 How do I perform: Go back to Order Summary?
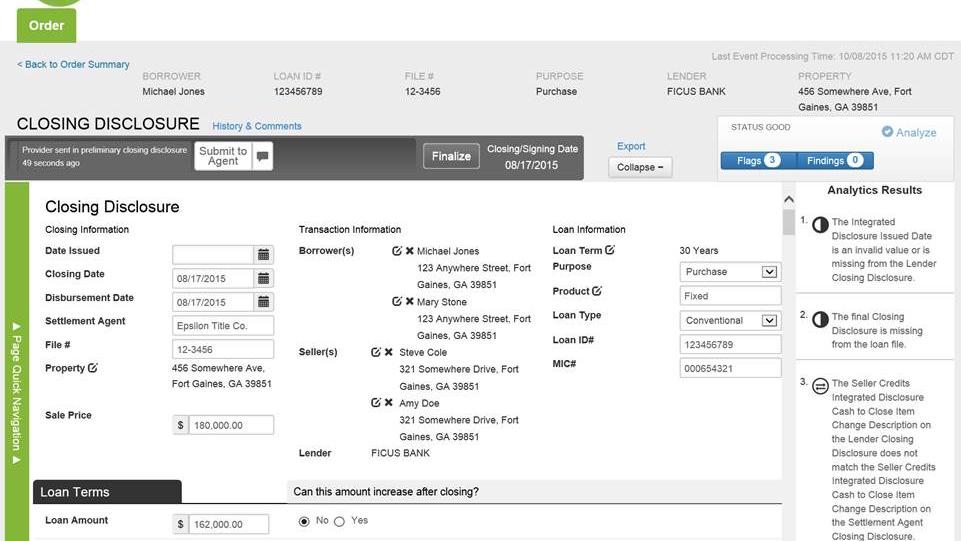(73, 64)
